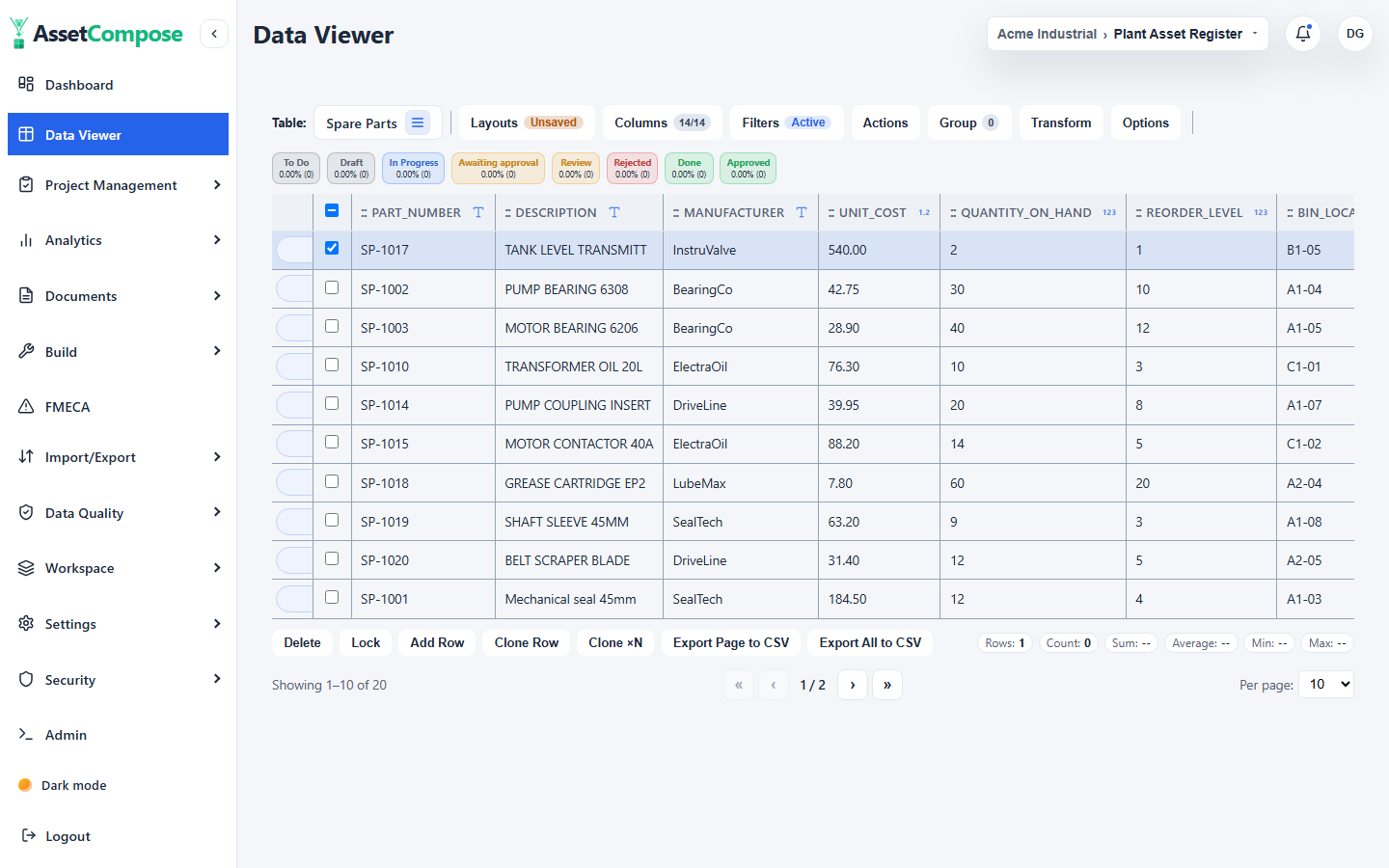Viewport: 1389px width, 868px height.
Task: Click the decimal type icon on UNIT_COST column
Action: (924, 212)
